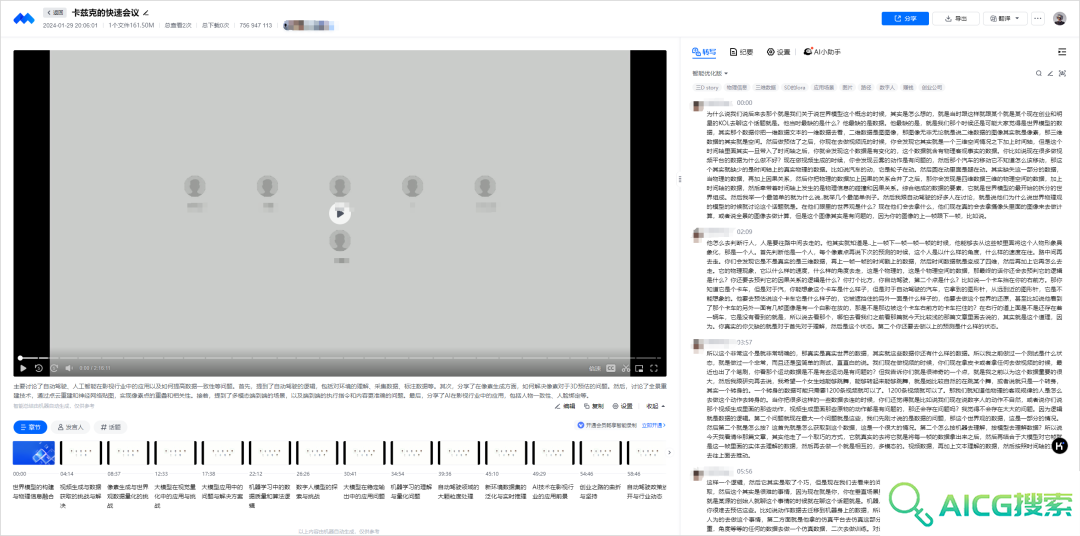Open the user avatar at top right

coord(1059,19)
